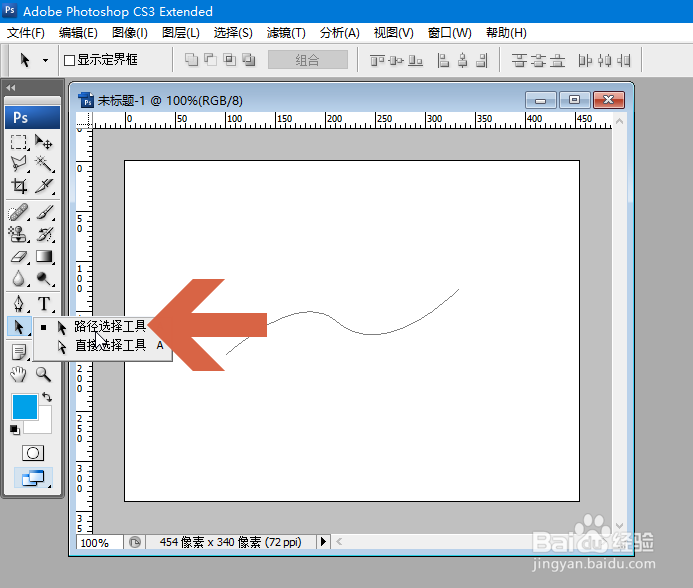Select the Gradient tool

point(44,256)
